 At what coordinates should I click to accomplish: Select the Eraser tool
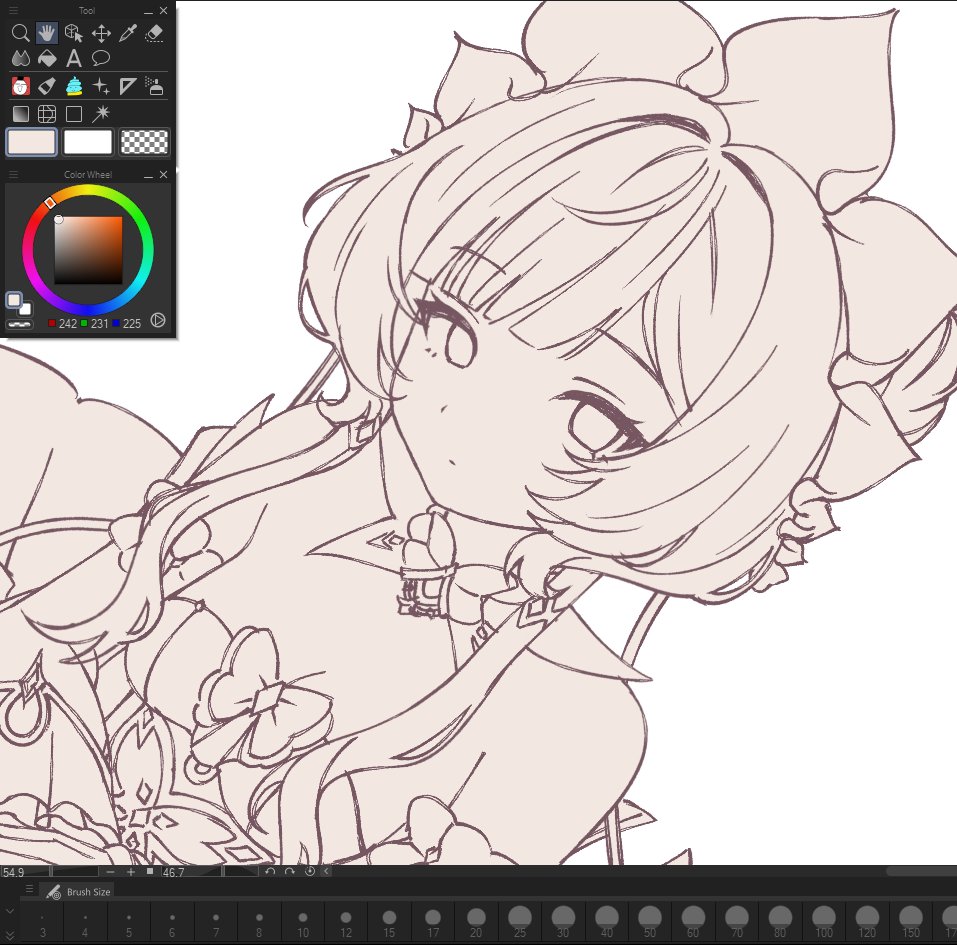point(154,33)
